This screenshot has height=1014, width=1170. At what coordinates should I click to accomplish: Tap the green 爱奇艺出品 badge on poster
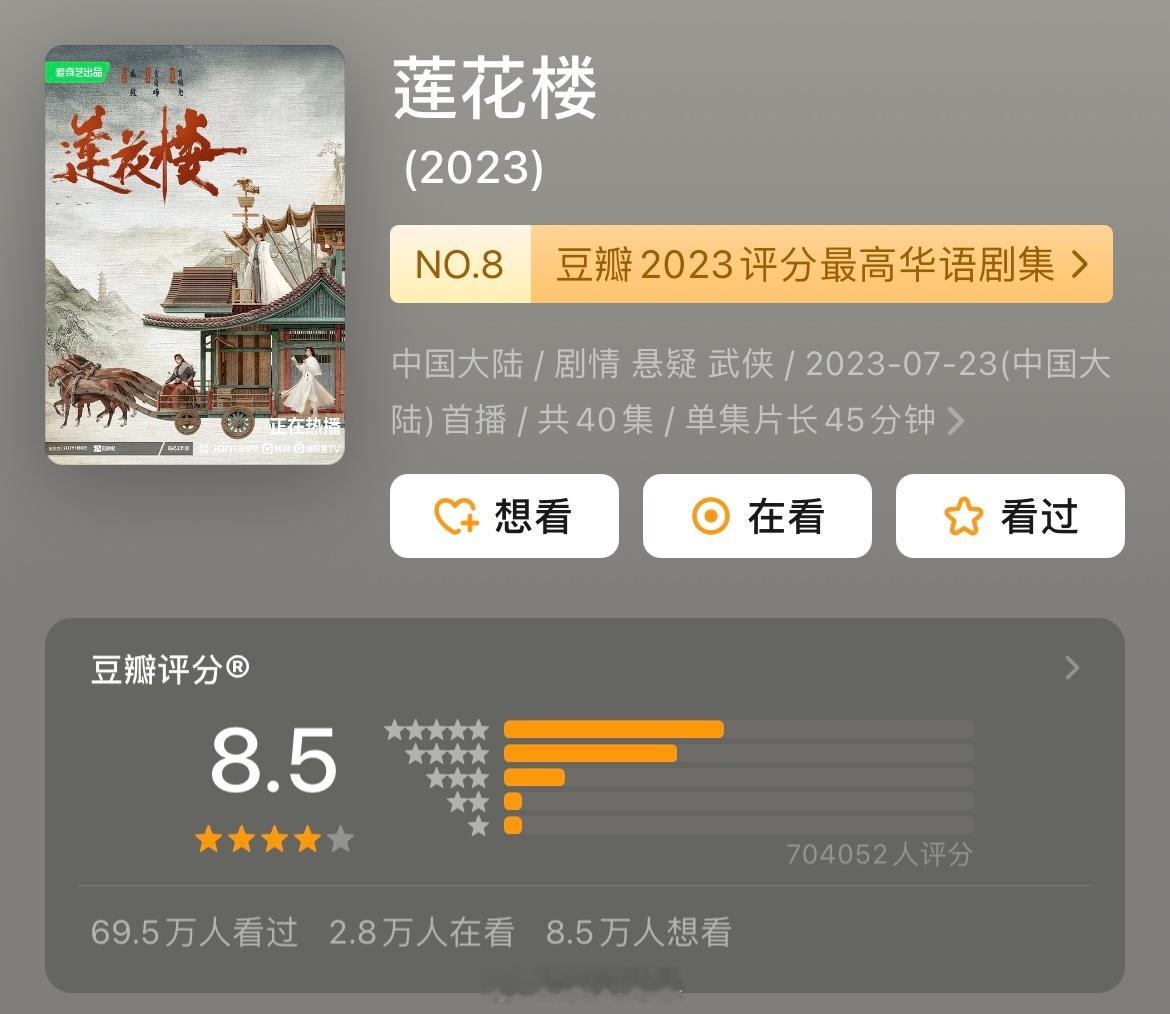click(x=78, y=72)
